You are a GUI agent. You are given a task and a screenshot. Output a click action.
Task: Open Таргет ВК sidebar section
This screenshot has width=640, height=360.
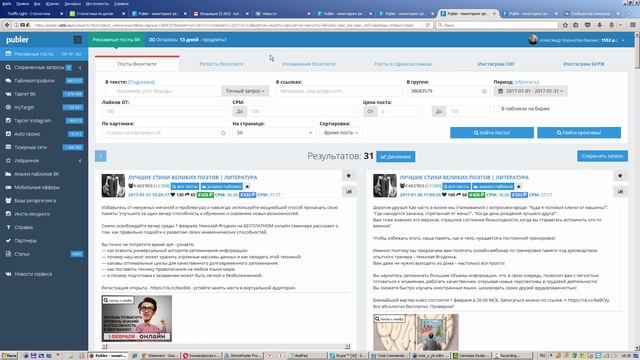(x=44, y=94)
